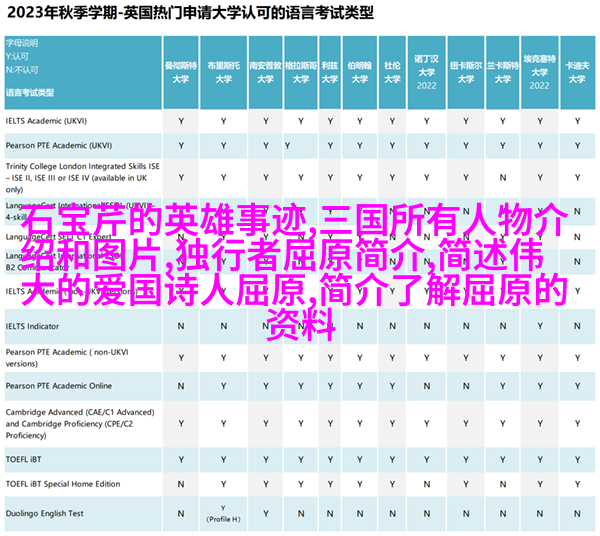Click the 伯明翰大学 column header
This screenshot has height=536, width=600.
click(x=360, y=72)
